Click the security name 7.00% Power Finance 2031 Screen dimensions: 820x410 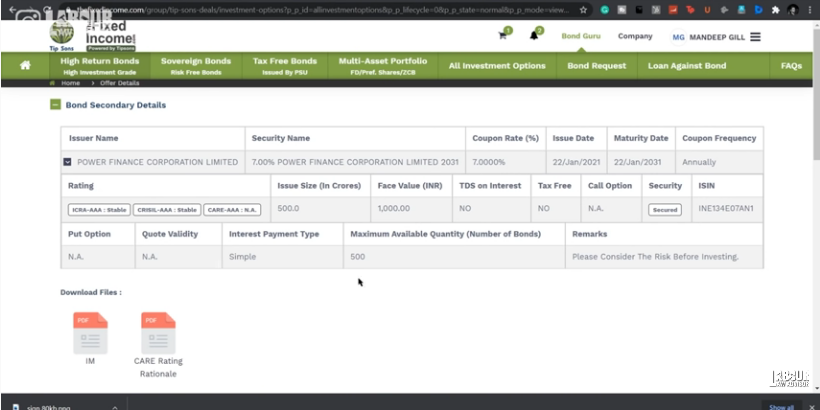pos(355,162)
